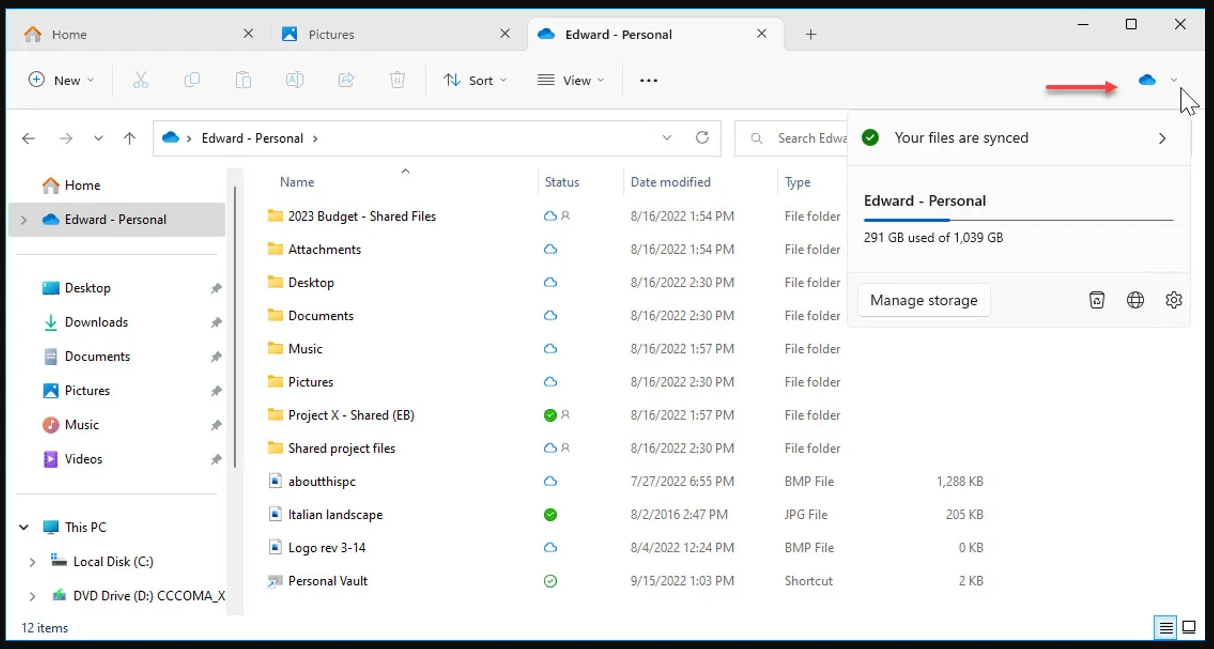The width and height of the screenshot is (1214, 649).
Task: Sort by Date modified column header
Action: click(x=670, y=182)
